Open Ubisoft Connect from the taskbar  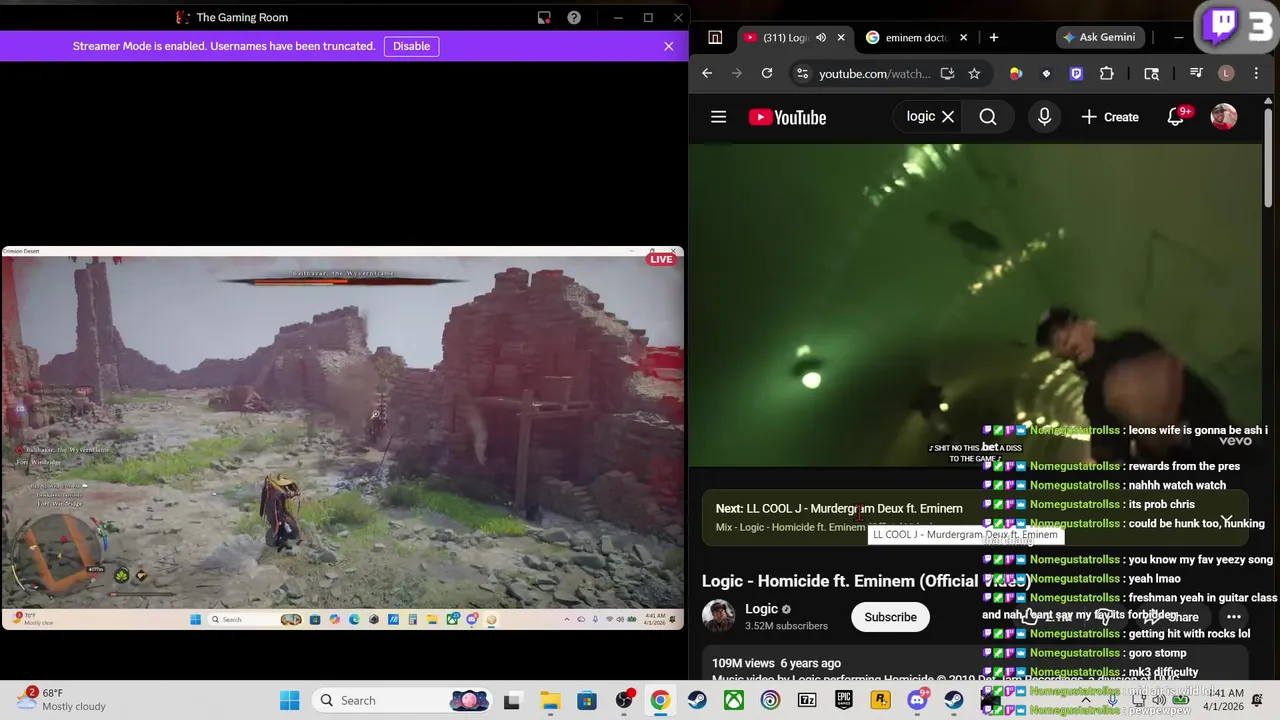click(x=770, y=700)
